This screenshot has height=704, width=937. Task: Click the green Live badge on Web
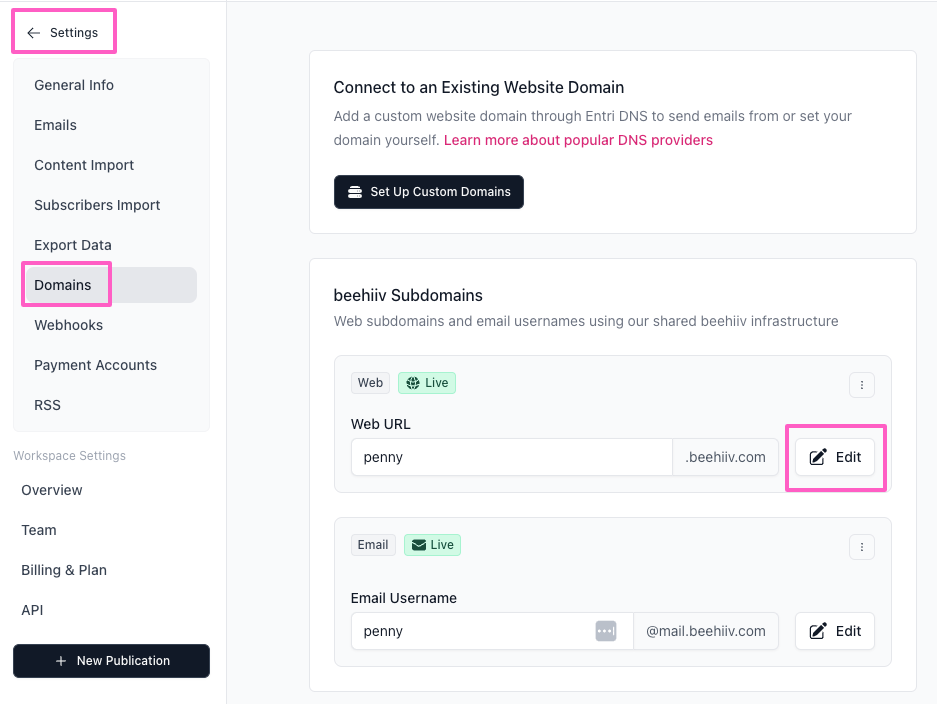coord(426,383)
